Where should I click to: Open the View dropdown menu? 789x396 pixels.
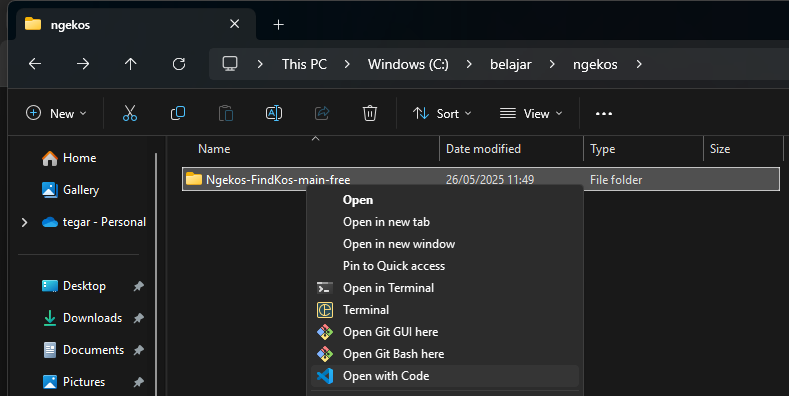click(x=530, y=114)
